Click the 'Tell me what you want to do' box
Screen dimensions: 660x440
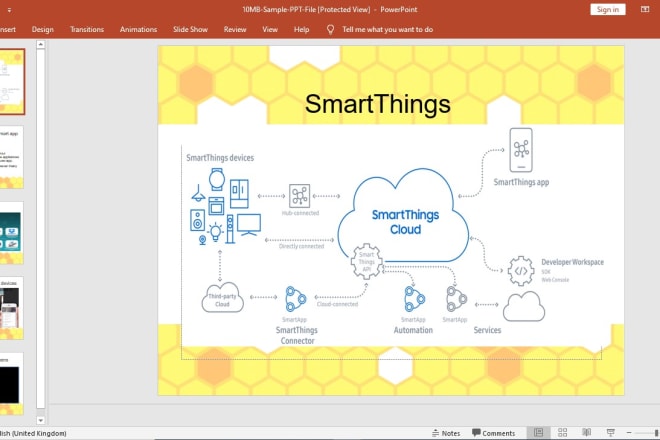click(387, 29)
